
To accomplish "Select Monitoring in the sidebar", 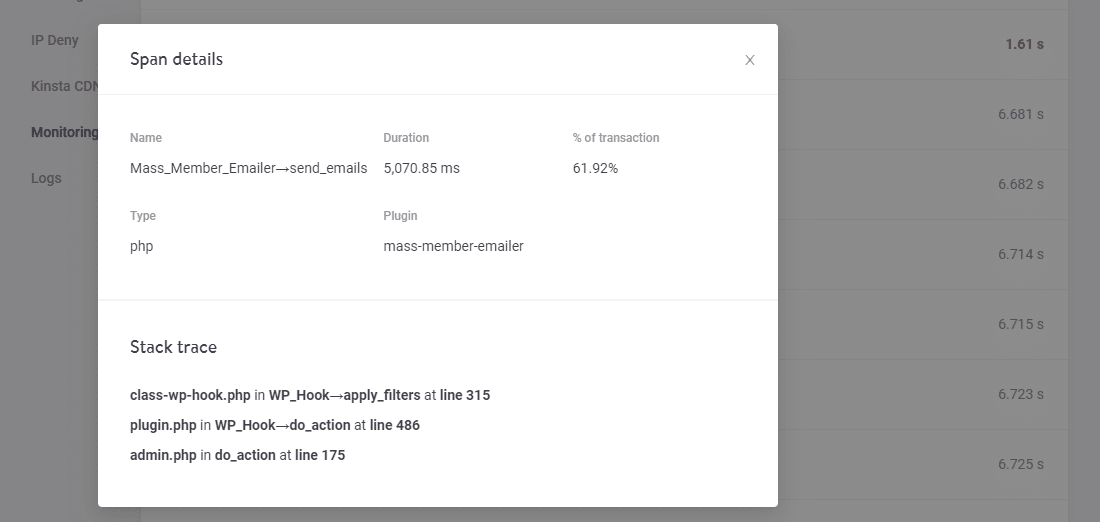I will 64,132.
